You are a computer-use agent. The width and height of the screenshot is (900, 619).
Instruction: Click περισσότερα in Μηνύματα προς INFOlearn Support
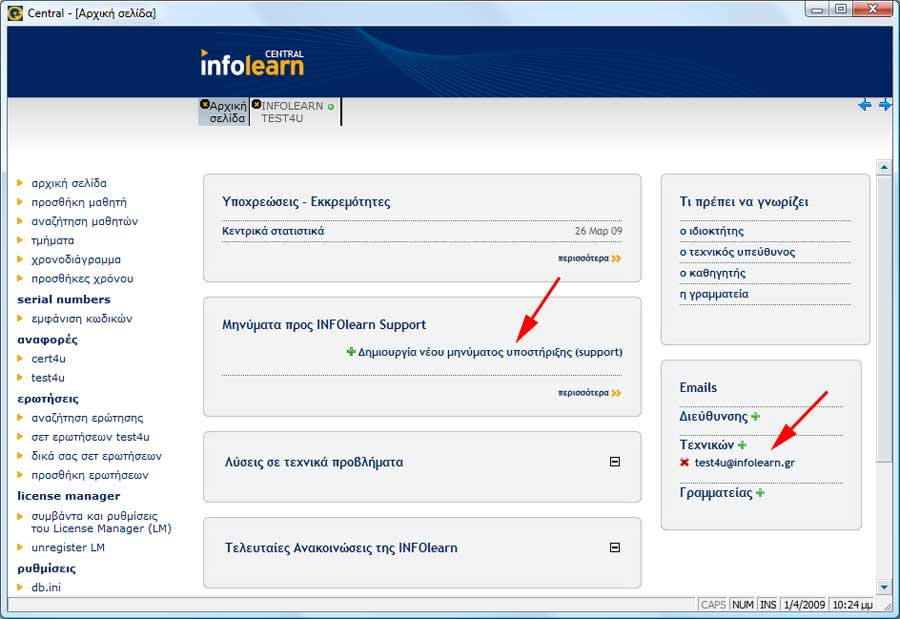point(583,393)
